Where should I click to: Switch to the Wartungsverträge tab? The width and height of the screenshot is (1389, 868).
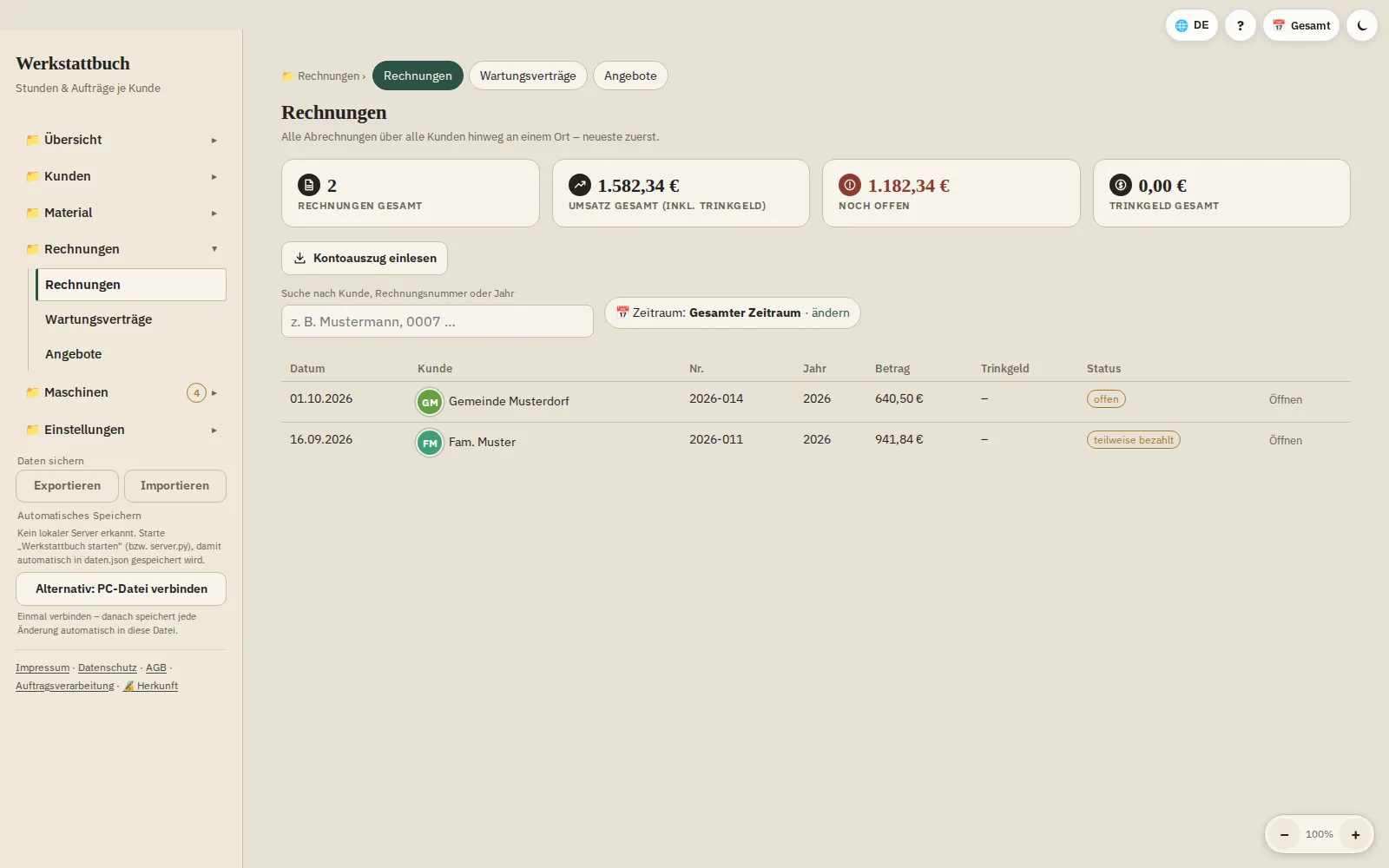tap(528, 76)
